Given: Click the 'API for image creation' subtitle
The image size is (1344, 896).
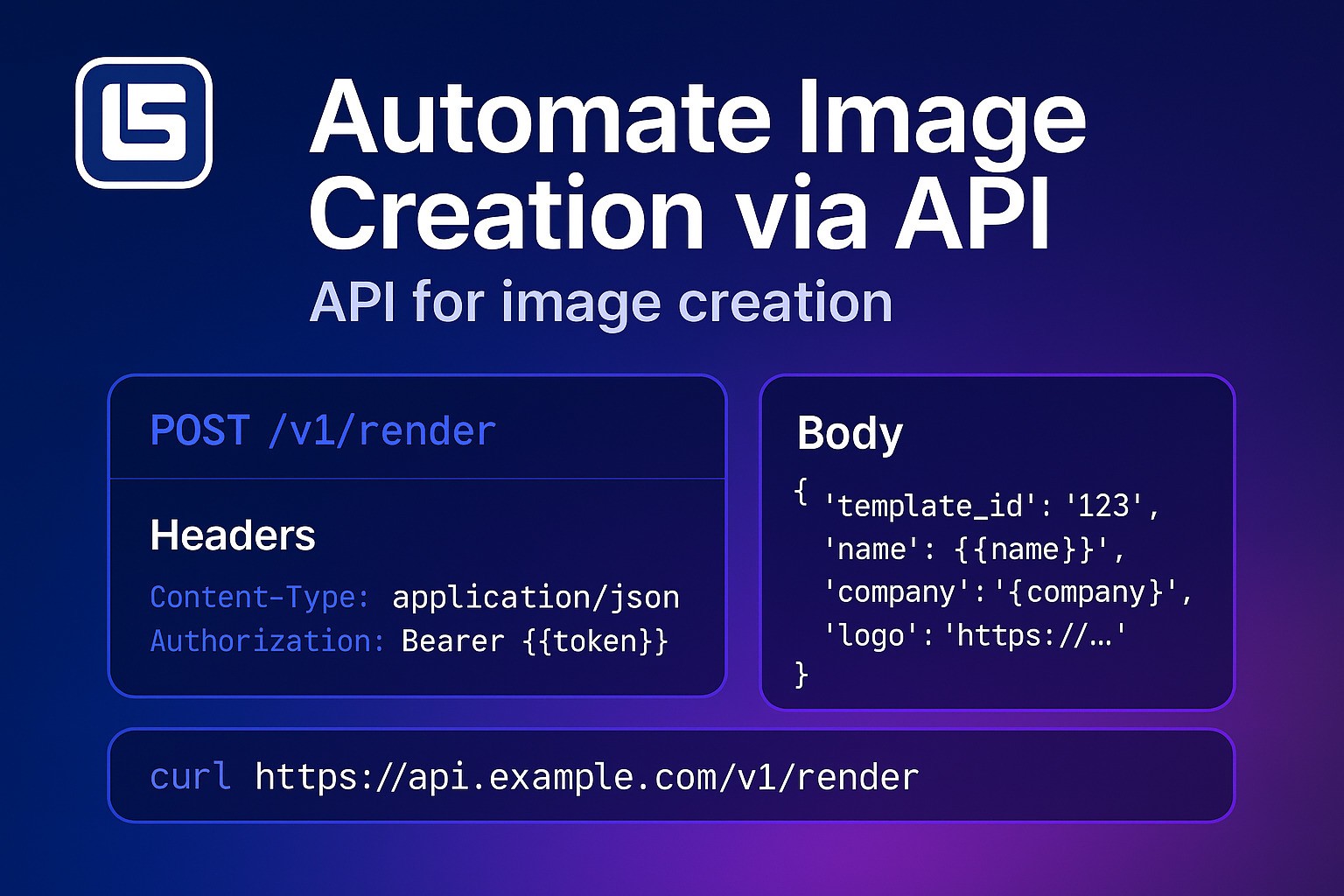Looking at the screenshot, I should point(601,303).
